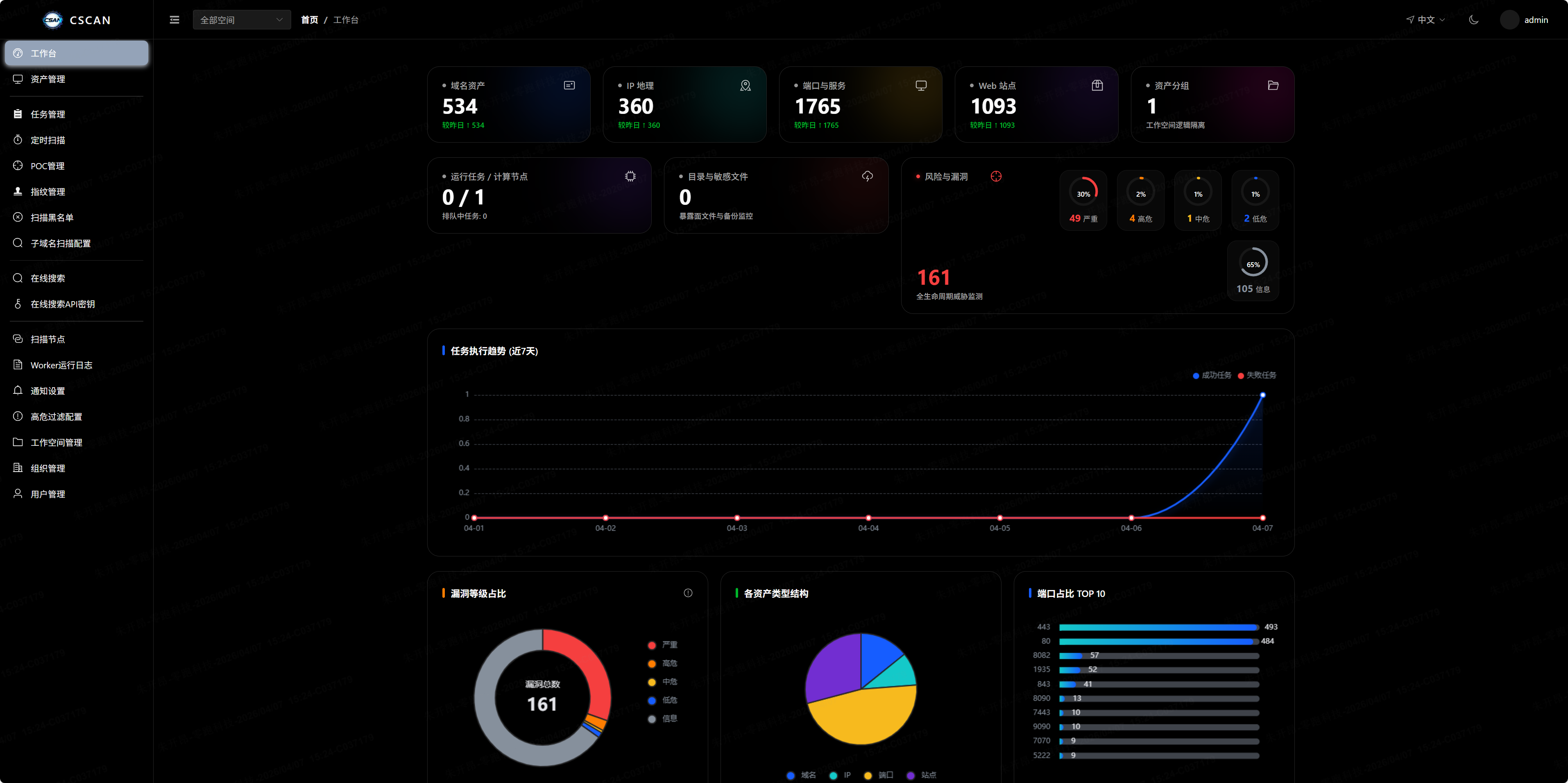The height and width of the screenshot is (783, 1568).
Task: Click the Worker运行日志 document icon
Action: (18, 365)
